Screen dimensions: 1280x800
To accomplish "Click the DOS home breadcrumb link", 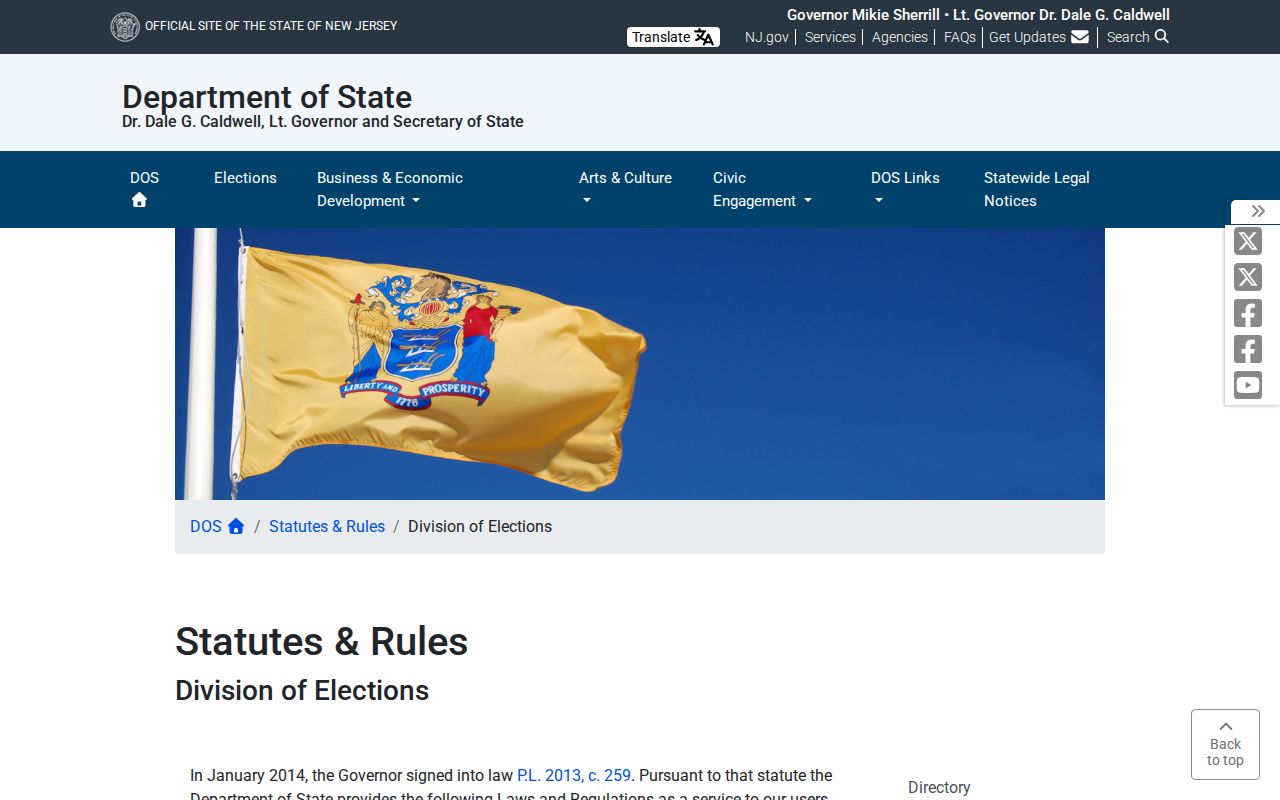I will pyautogui.click(x=217, y=526).
